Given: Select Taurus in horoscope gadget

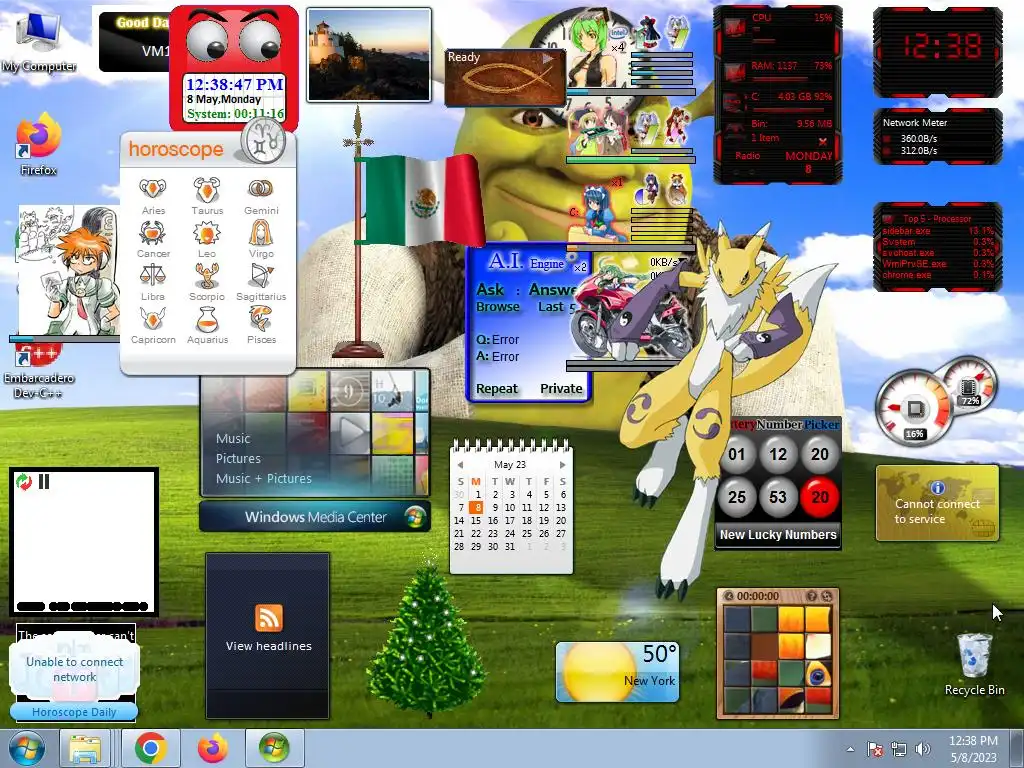Looking at the screenshot, I should click(x=207, y=197).
